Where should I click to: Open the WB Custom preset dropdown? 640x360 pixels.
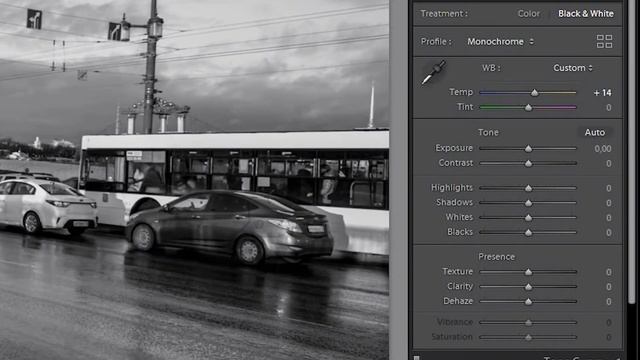pos(573,68)
